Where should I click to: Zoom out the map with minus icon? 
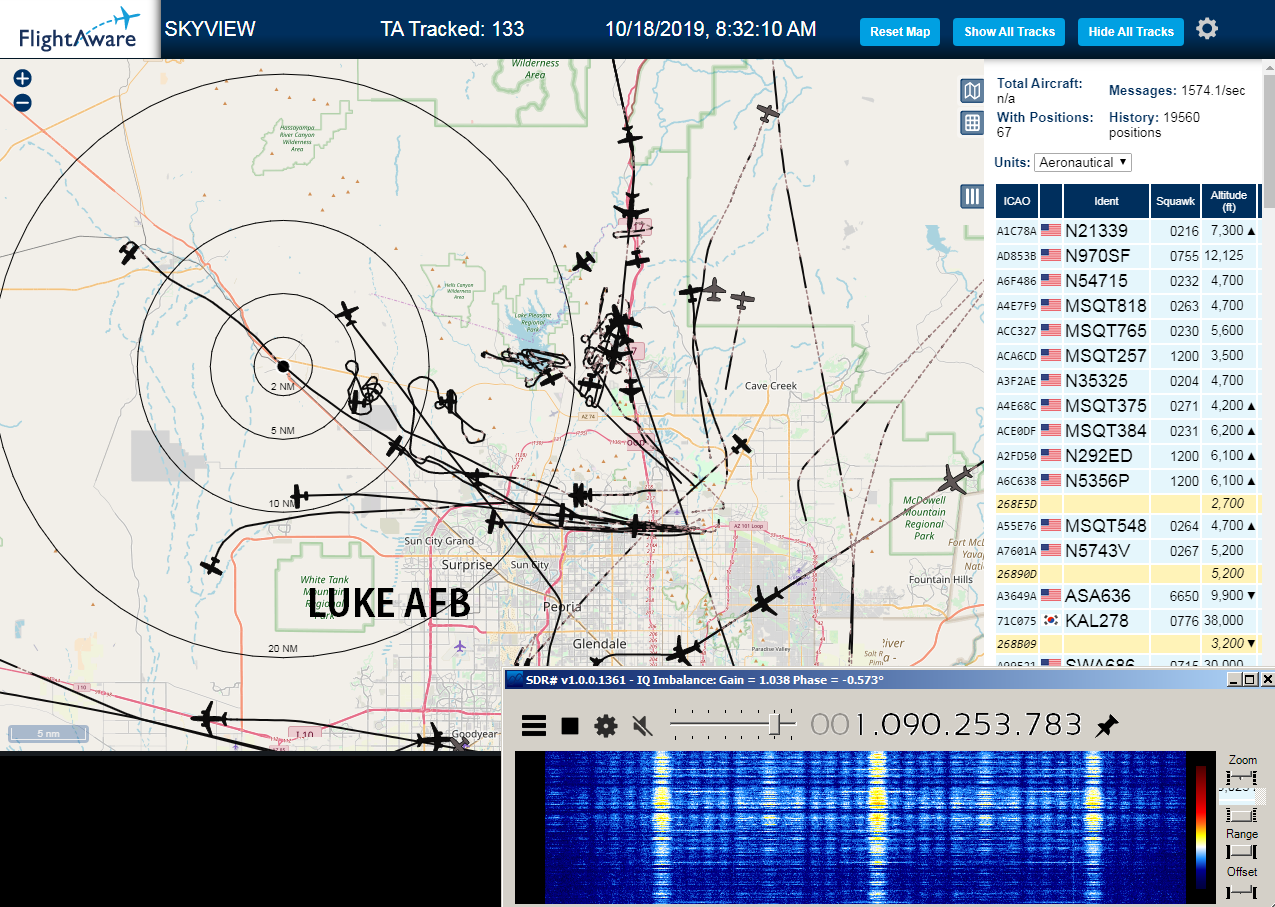[x=22, y=102]
